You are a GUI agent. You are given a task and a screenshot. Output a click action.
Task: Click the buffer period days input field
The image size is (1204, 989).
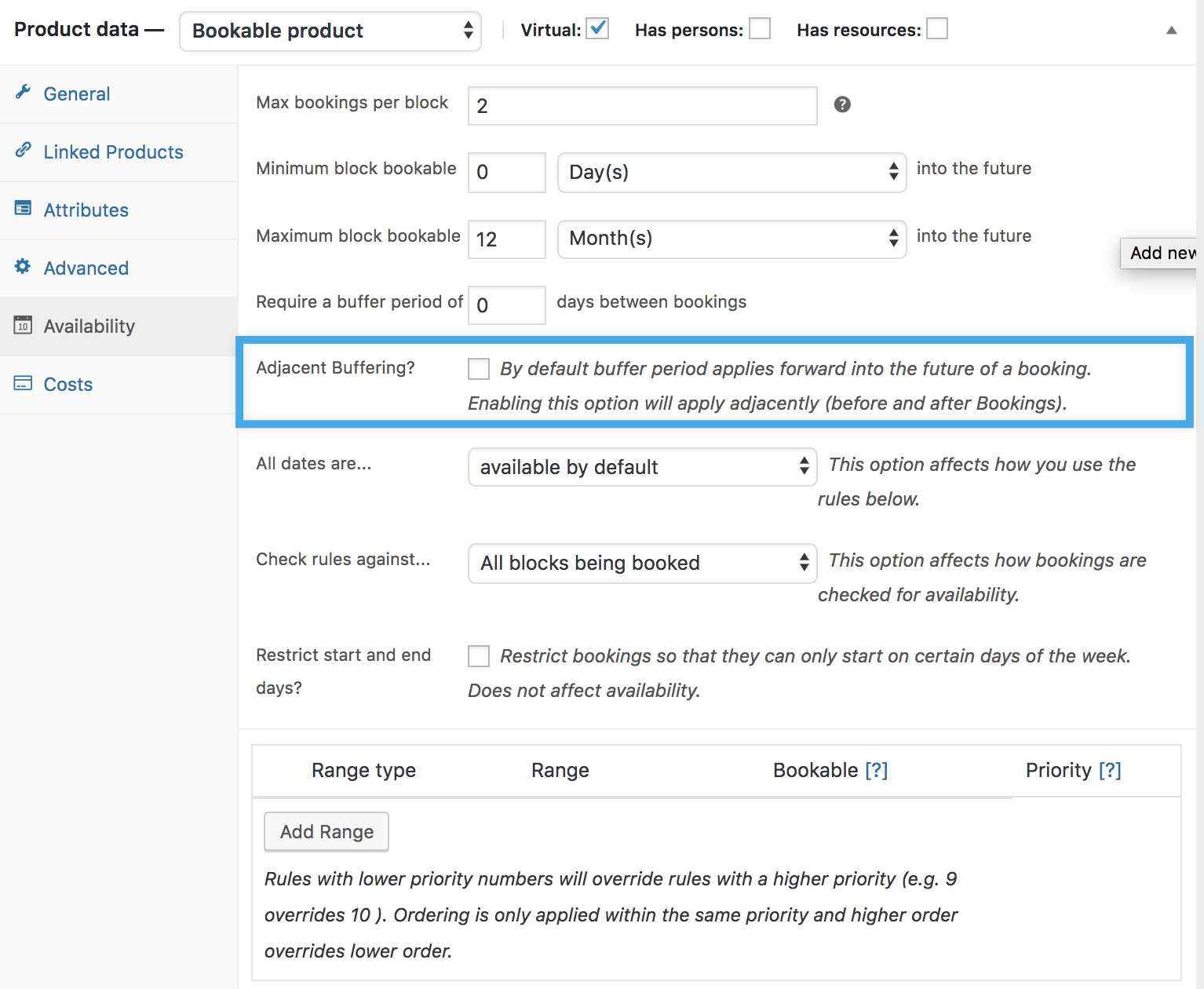coord(507,305)
